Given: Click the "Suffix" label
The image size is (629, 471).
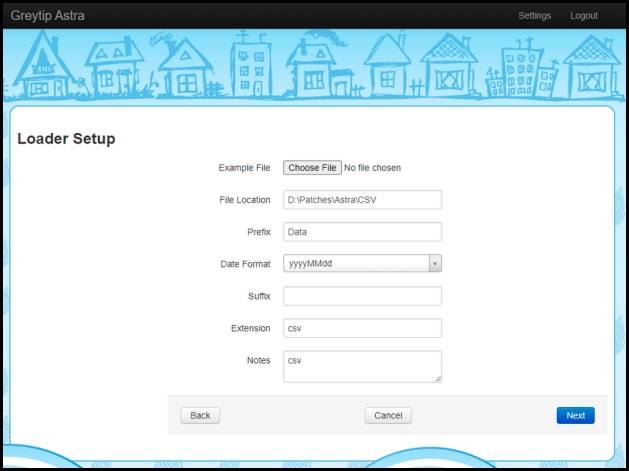Looking at the screenshot, I should [x=259, y=296].
